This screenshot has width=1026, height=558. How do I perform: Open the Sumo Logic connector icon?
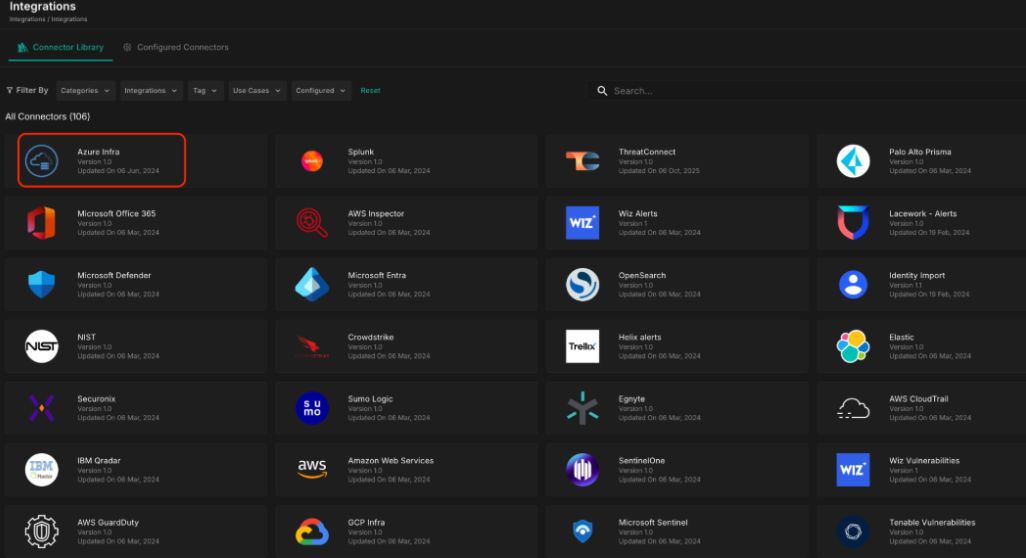click(312, 408)
